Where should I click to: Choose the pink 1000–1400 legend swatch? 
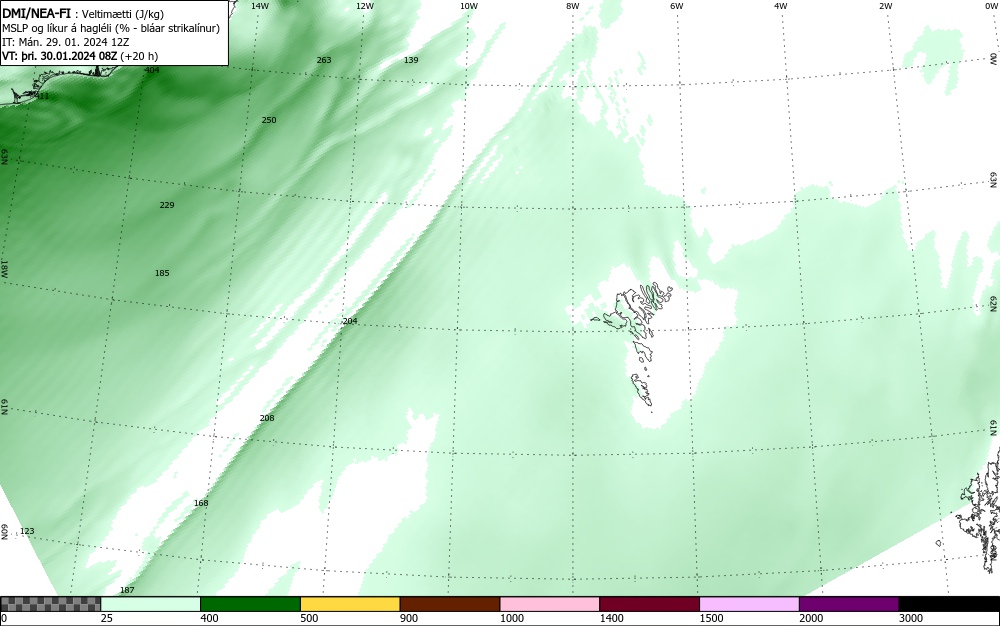(550, 604)
